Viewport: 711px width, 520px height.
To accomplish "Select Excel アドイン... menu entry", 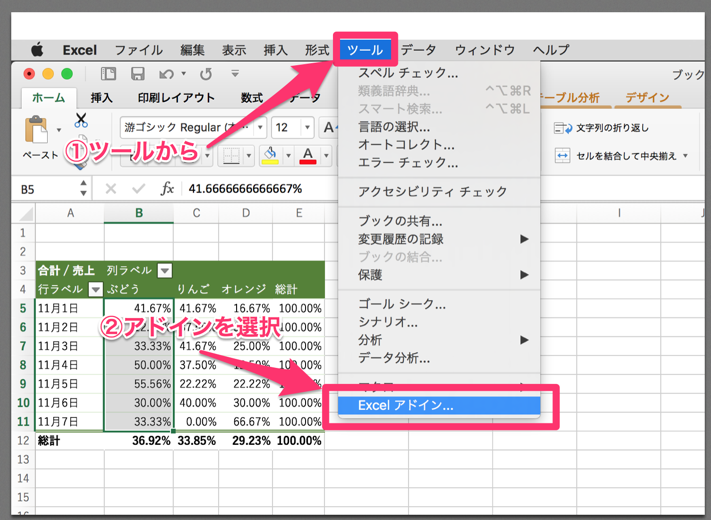I will pos(439,405).
